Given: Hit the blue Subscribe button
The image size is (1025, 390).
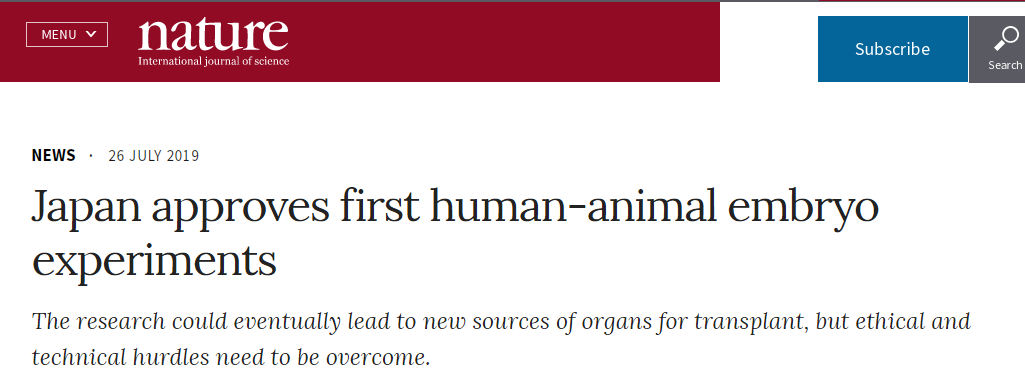Looking at the screenshot, I should pyautogui.click(x=892, y=49).
